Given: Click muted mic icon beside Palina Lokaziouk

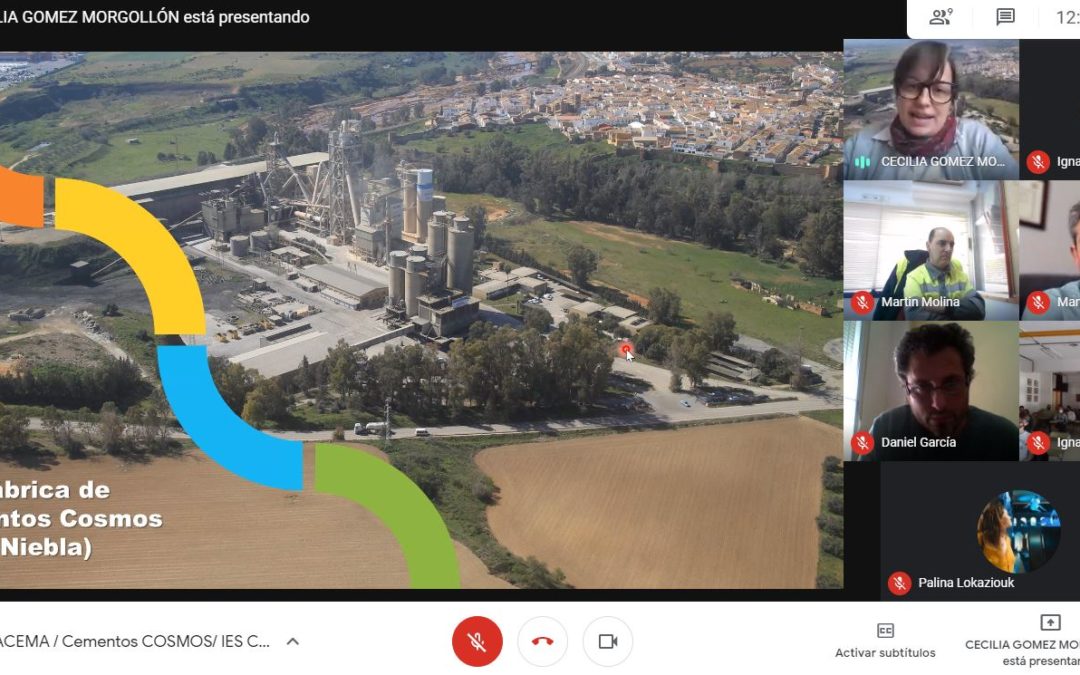Looking at the screenshot, I should (899, 583).
